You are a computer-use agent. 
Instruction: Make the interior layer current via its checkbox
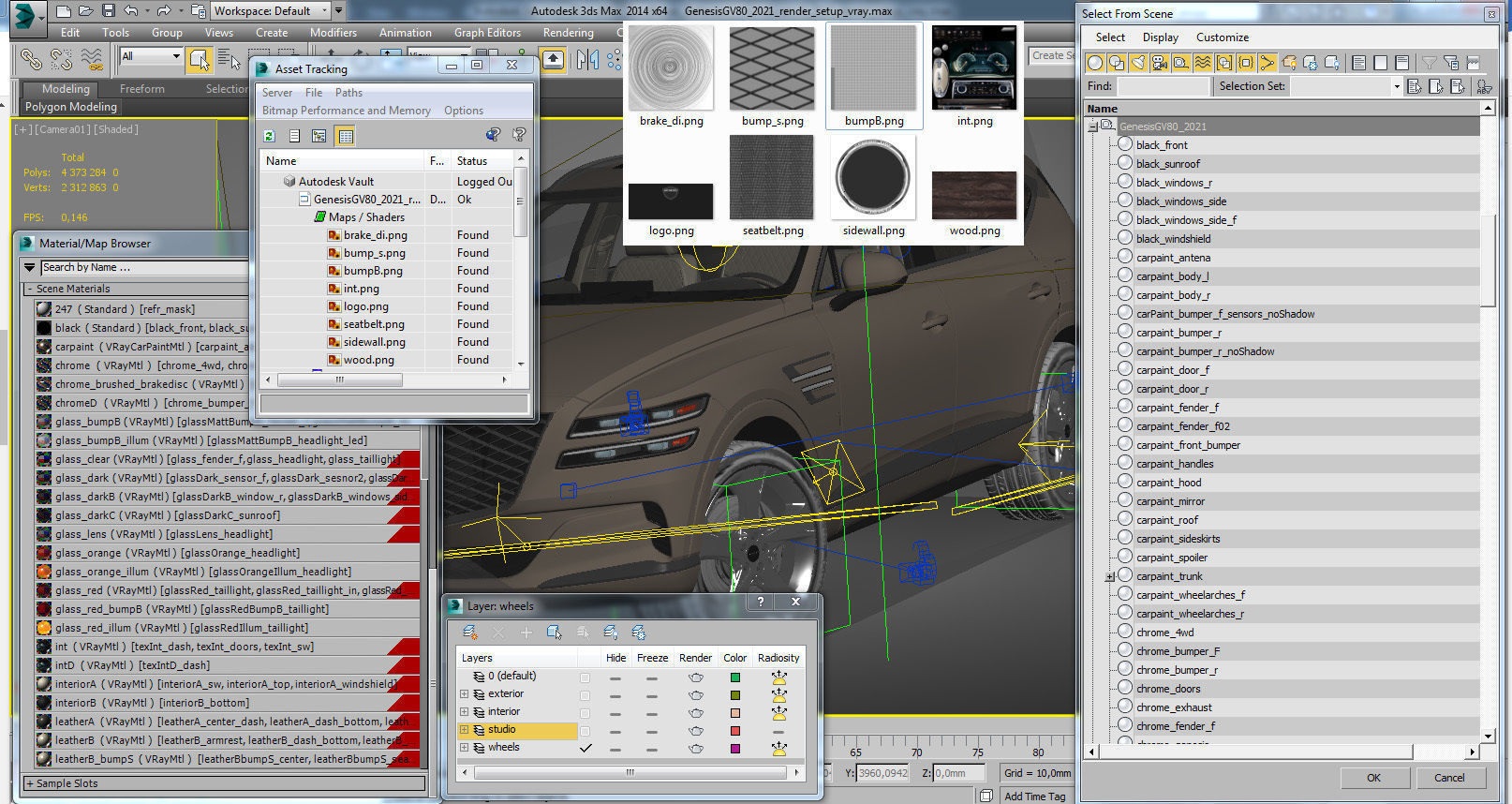[586, 713]
